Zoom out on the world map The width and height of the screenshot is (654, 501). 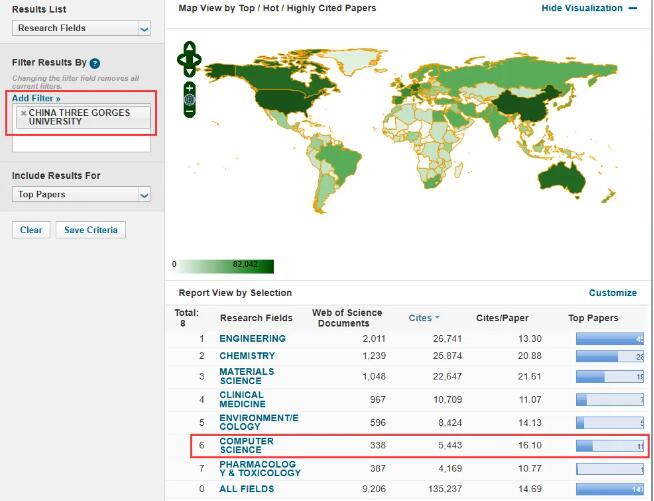tap(190, 112)
